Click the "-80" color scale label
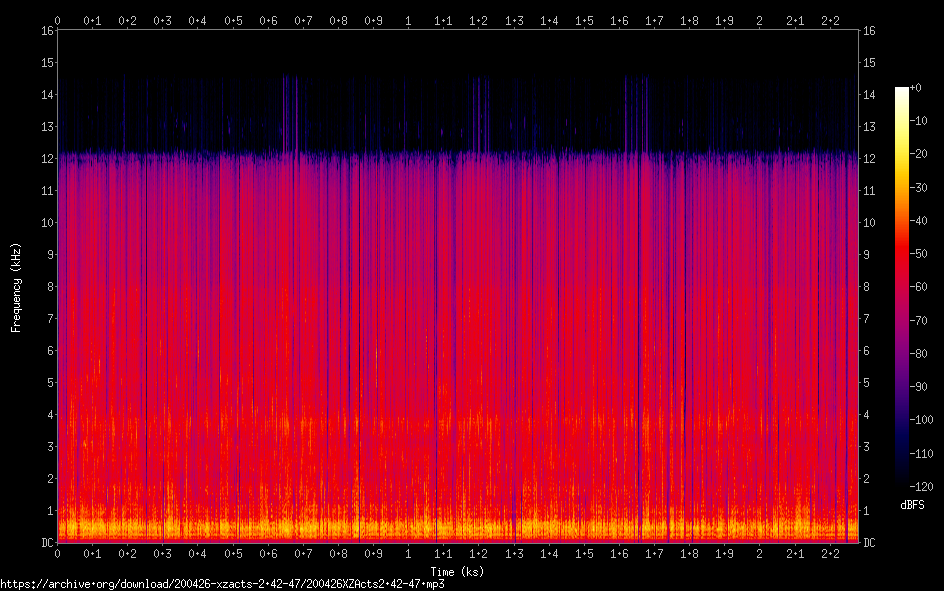The height and width of the screenshot is (591, 944). coord(918,354)
